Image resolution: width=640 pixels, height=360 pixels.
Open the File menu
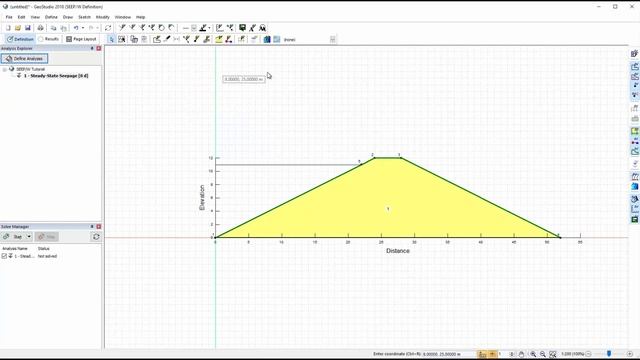pos(9,17)
